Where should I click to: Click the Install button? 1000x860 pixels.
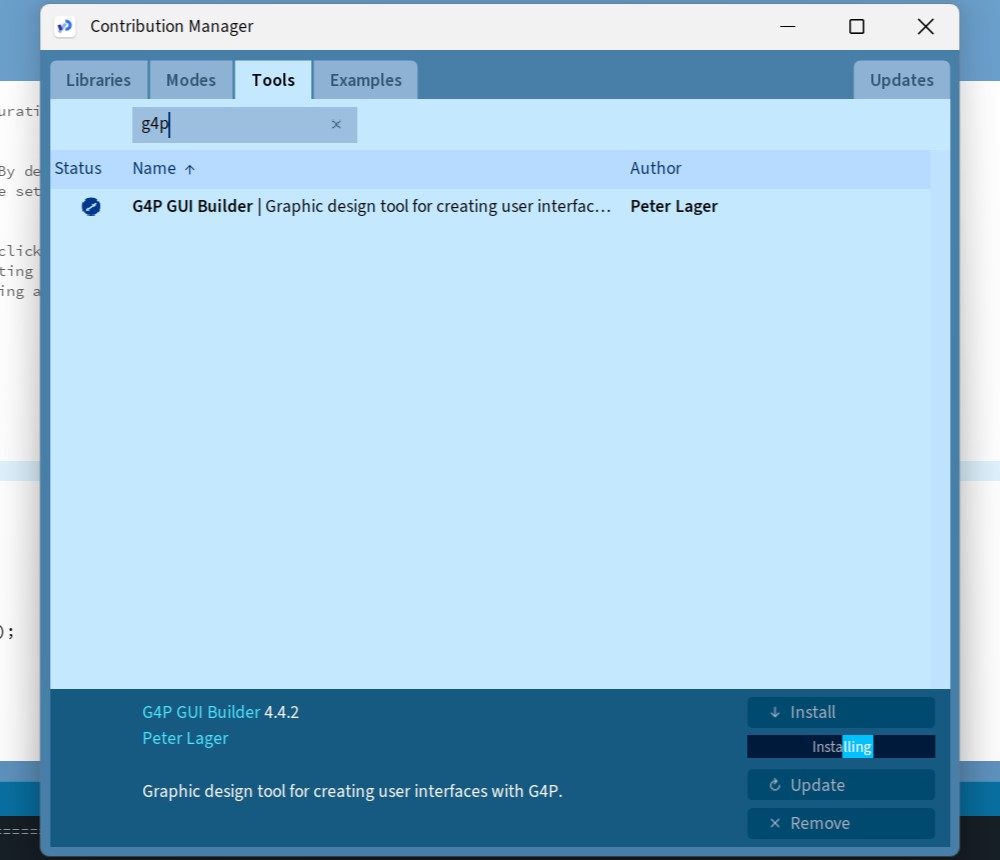point(841,712)
